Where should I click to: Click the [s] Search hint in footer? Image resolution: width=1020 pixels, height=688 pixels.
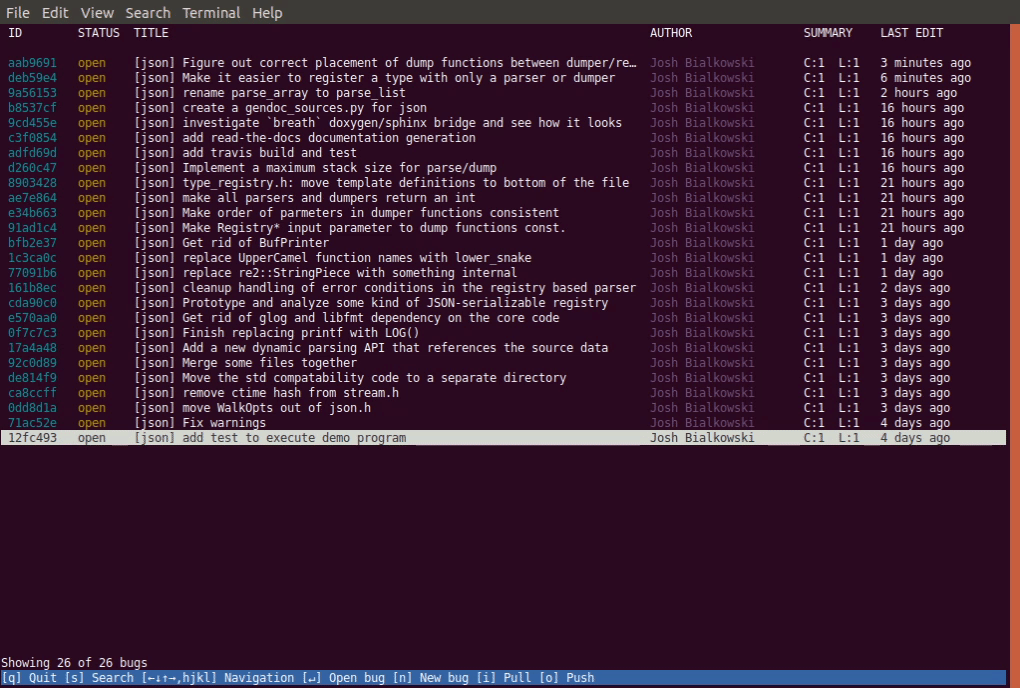point(99,678)
